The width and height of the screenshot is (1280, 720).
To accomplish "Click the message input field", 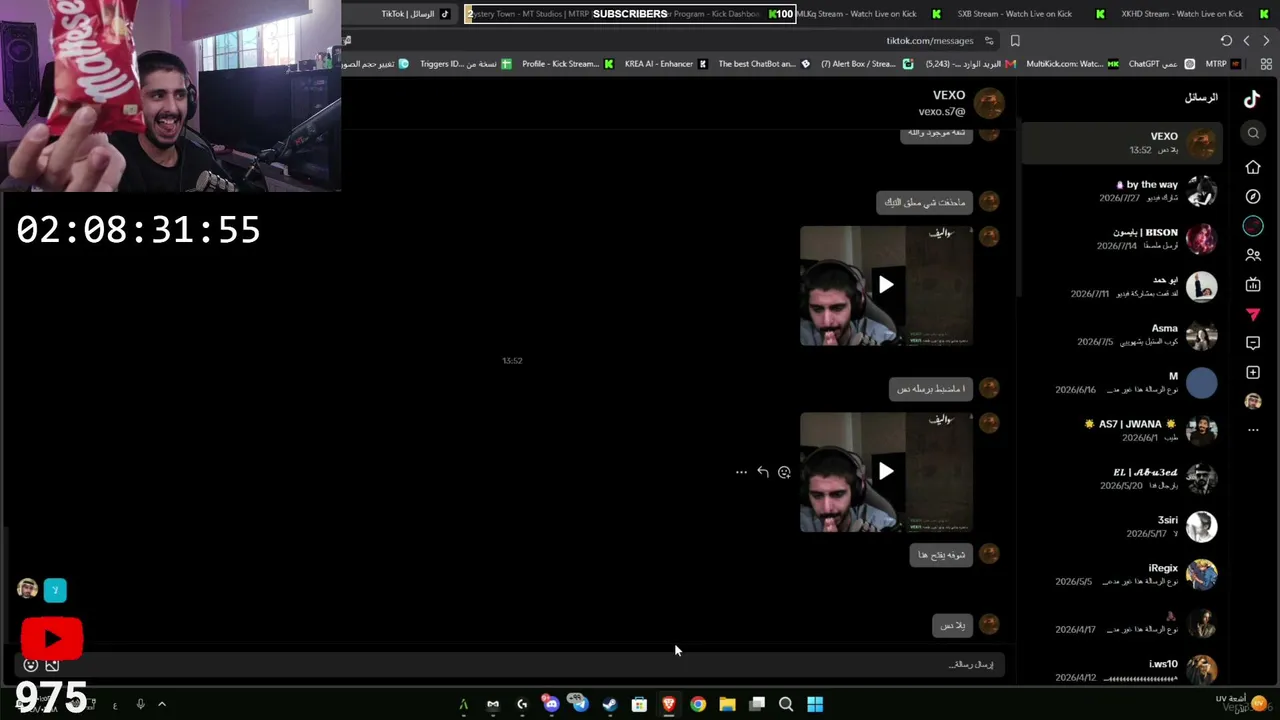I will coord(510,665).
